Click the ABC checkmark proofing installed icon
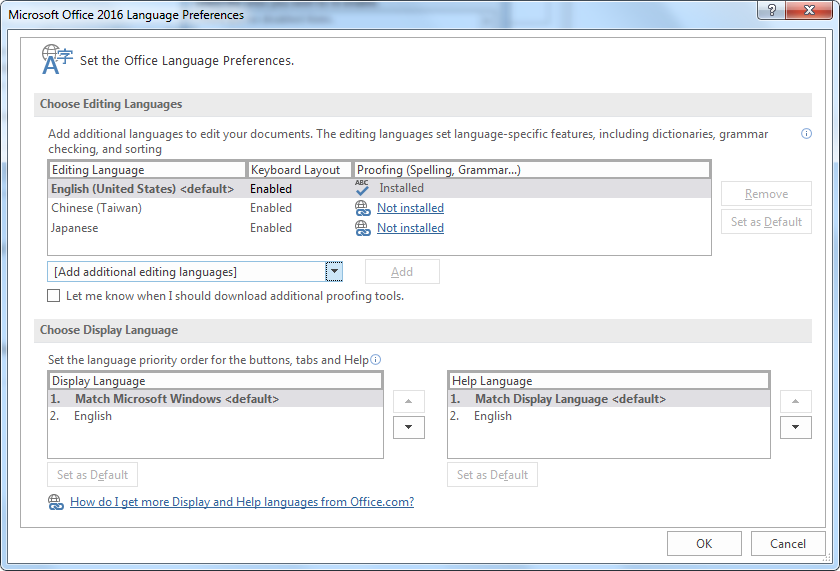840x571 pixels. pyautogui.click(x=362, y=188)
